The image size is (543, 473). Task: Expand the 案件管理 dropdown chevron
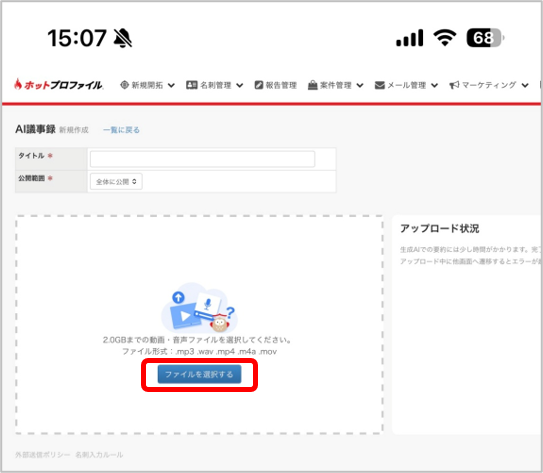[x=360, y=86]
